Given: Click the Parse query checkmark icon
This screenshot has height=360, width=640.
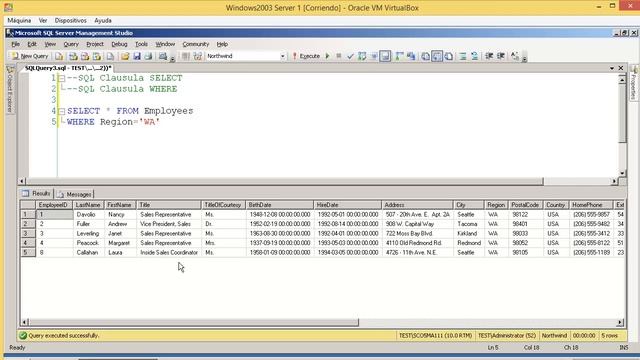Looking at the screenshot, I should pos(350,56).
